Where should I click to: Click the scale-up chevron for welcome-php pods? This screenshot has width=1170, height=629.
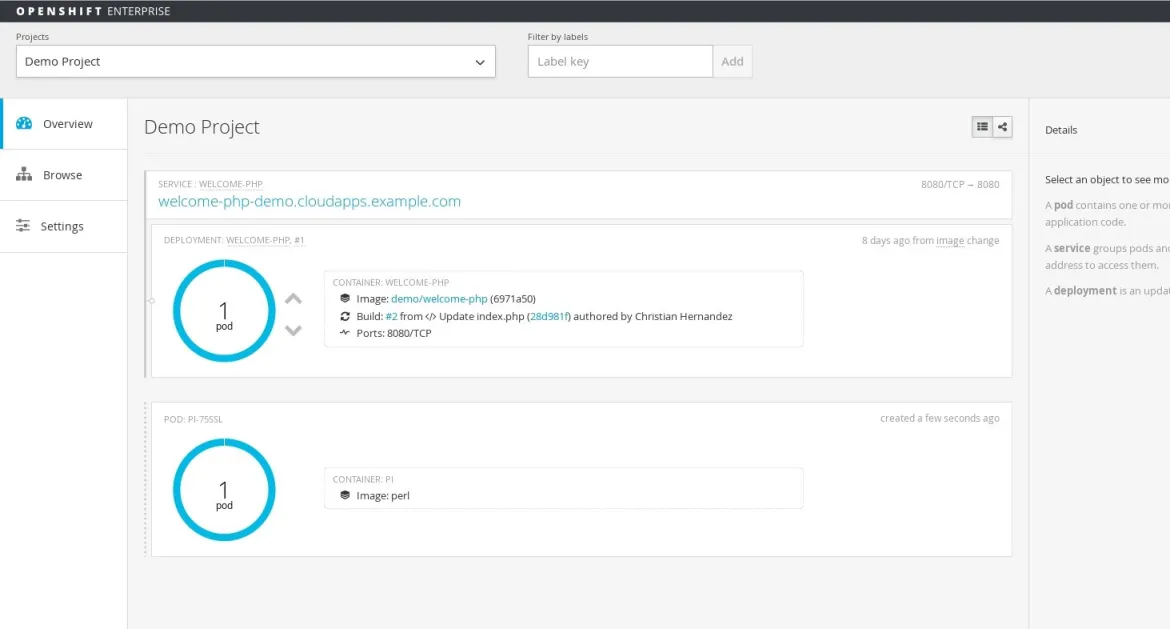point(291,297)
